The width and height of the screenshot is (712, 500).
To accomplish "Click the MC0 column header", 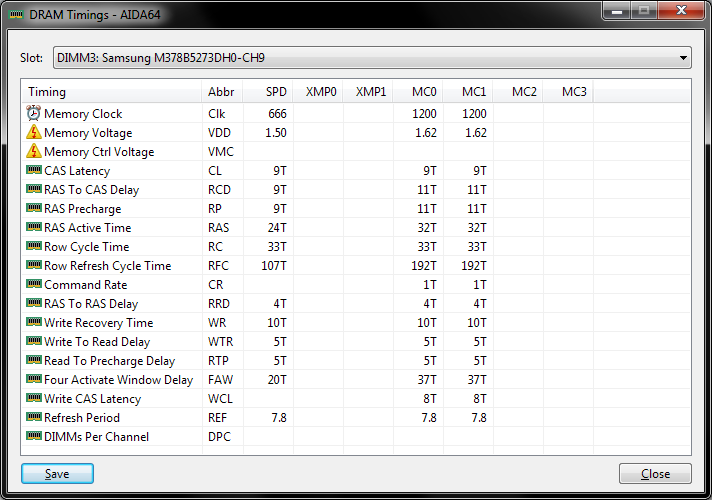I will (418, 92).
